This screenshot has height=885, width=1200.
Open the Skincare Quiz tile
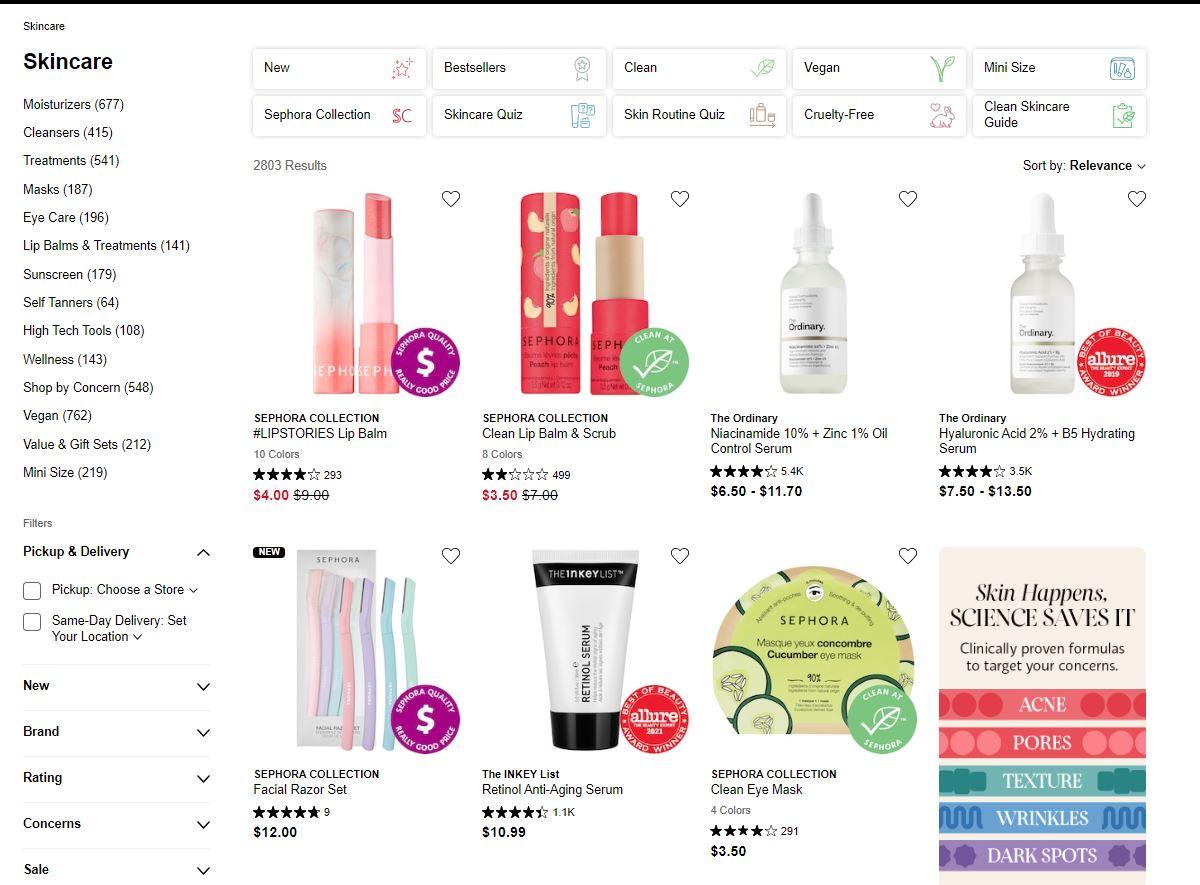(519, 115)
